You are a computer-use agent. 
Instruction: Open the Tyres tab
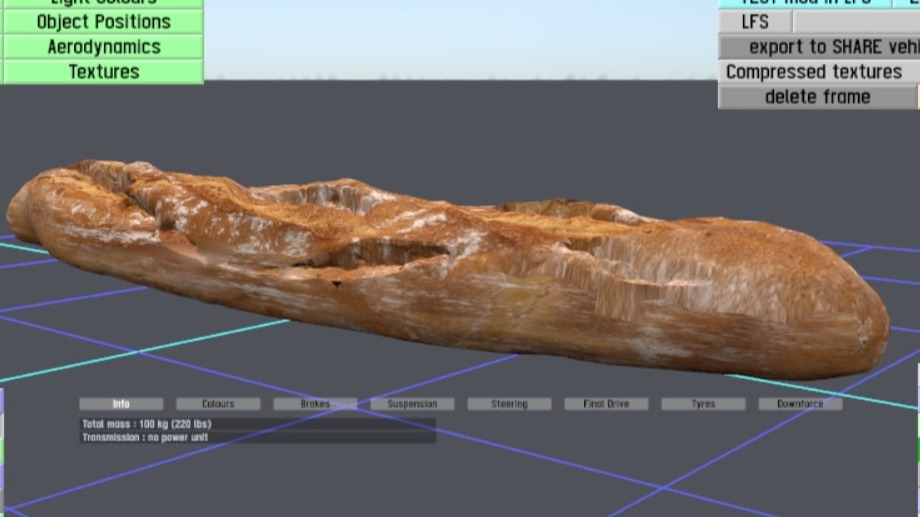point(703,404)
